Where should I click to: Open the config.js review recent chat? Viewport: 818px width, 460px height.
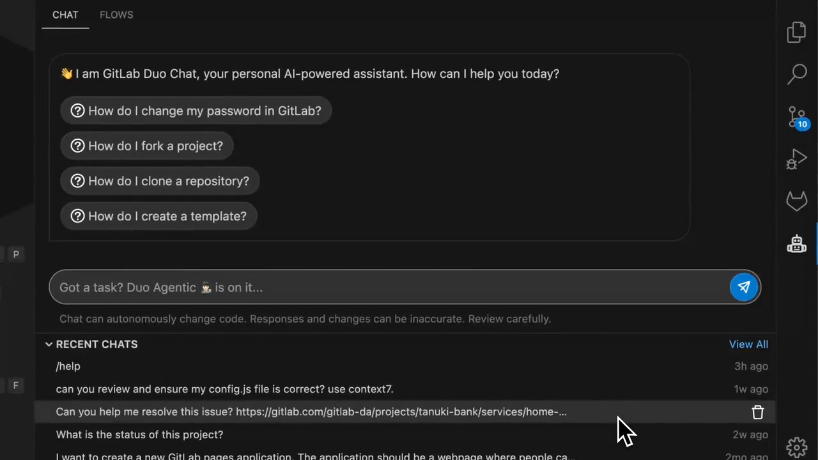click(x=405, y=389)
